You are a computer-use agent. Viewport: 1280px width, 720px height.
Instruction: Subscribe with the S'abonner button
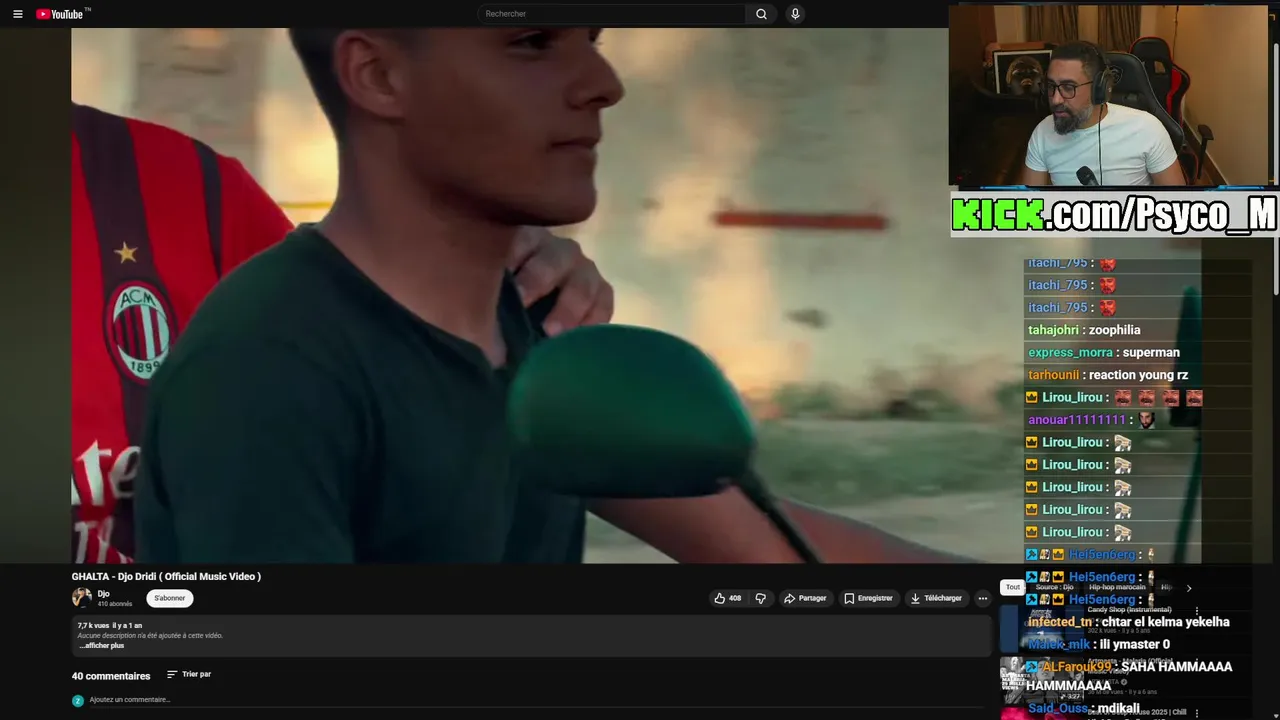(x=170, y=598)
